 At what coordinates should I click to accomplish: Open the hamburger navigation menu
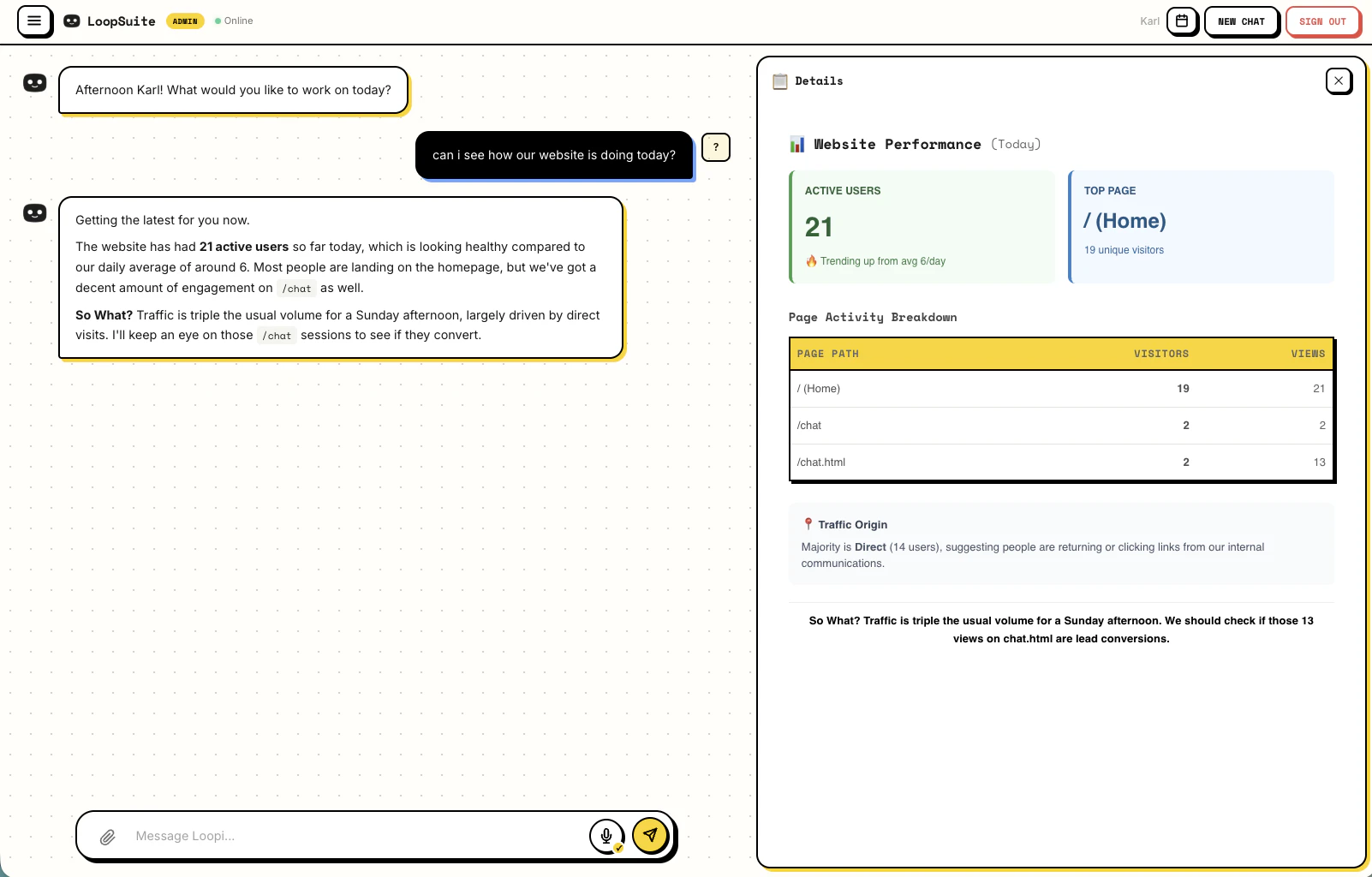(x=34, y=21)
